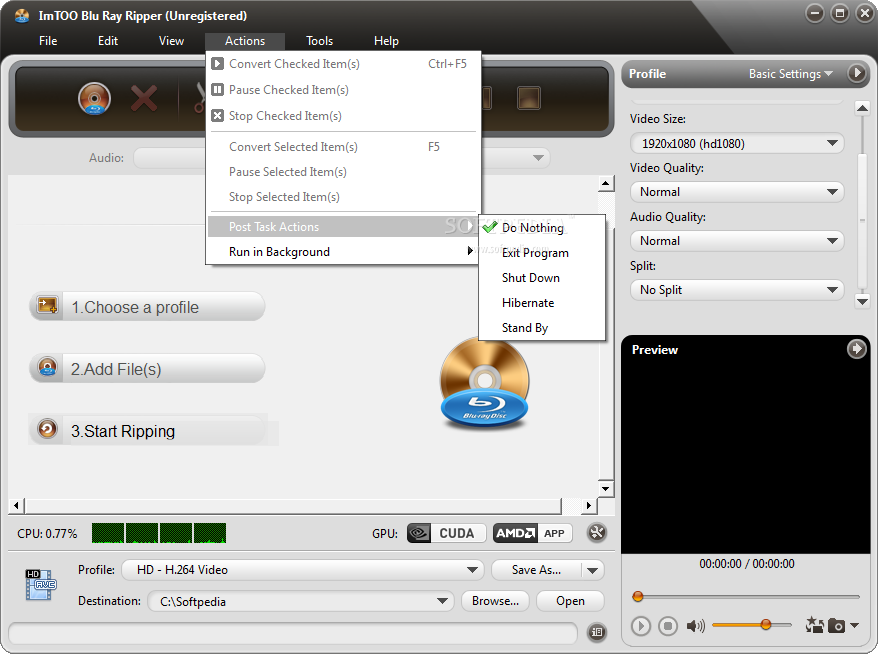Click the Profile panel round arrow button
Screen dimensions: 878x654
[856, 73]
